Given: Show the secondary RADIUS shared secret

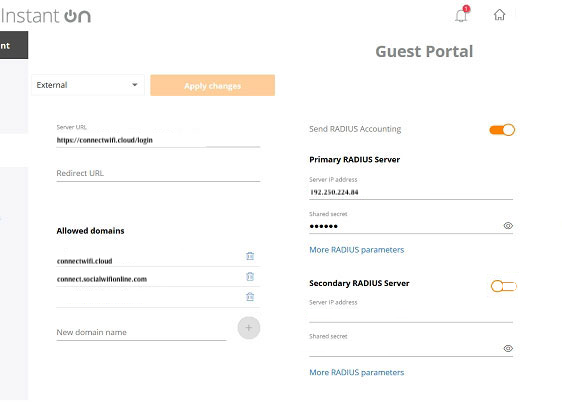Looking at the screenshot, I should click(x=508, y=348).
